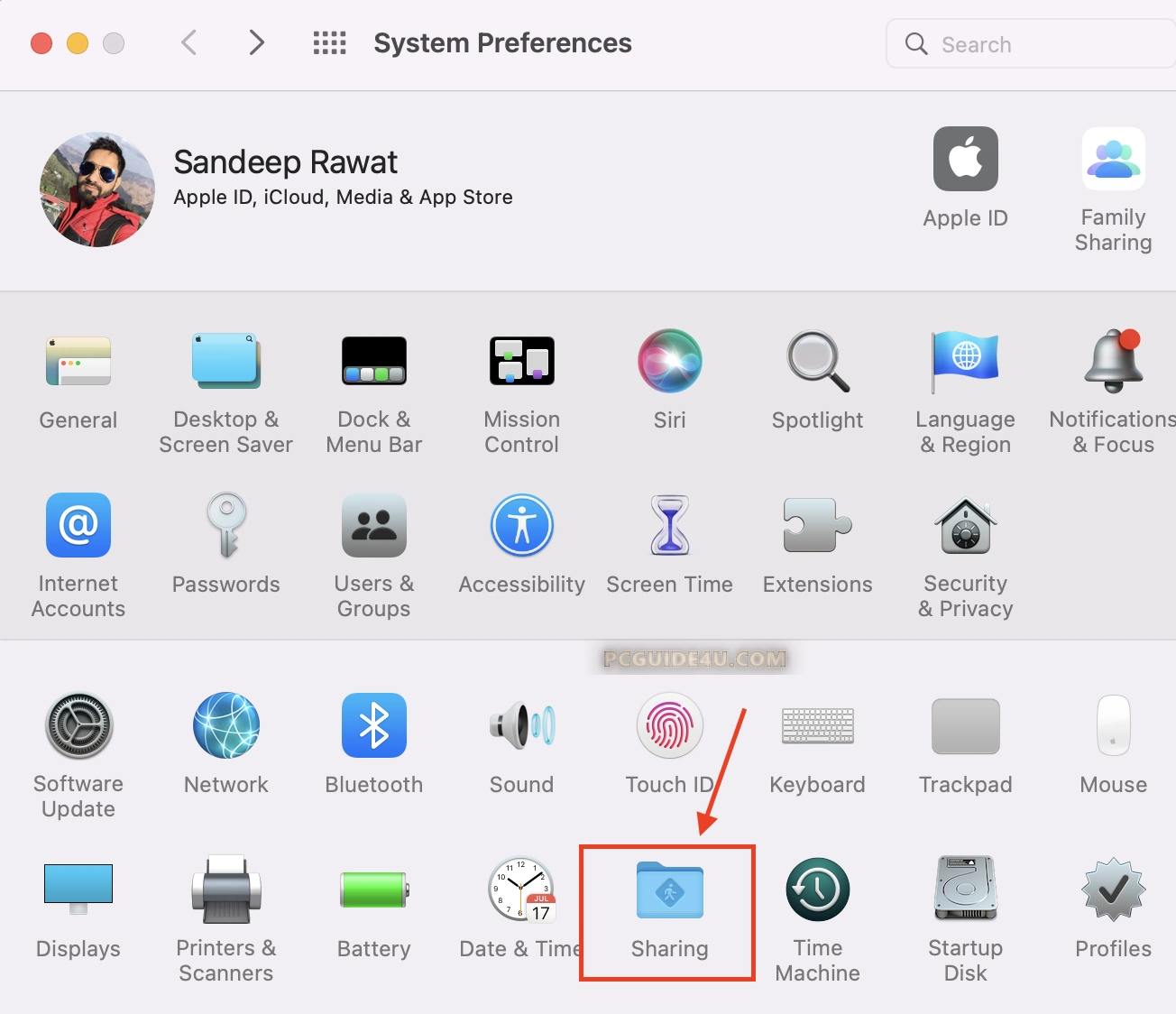This screenshot has width=1176, height=1014.
Task: Go back using the left chevron
Action: tap(189, 43)
